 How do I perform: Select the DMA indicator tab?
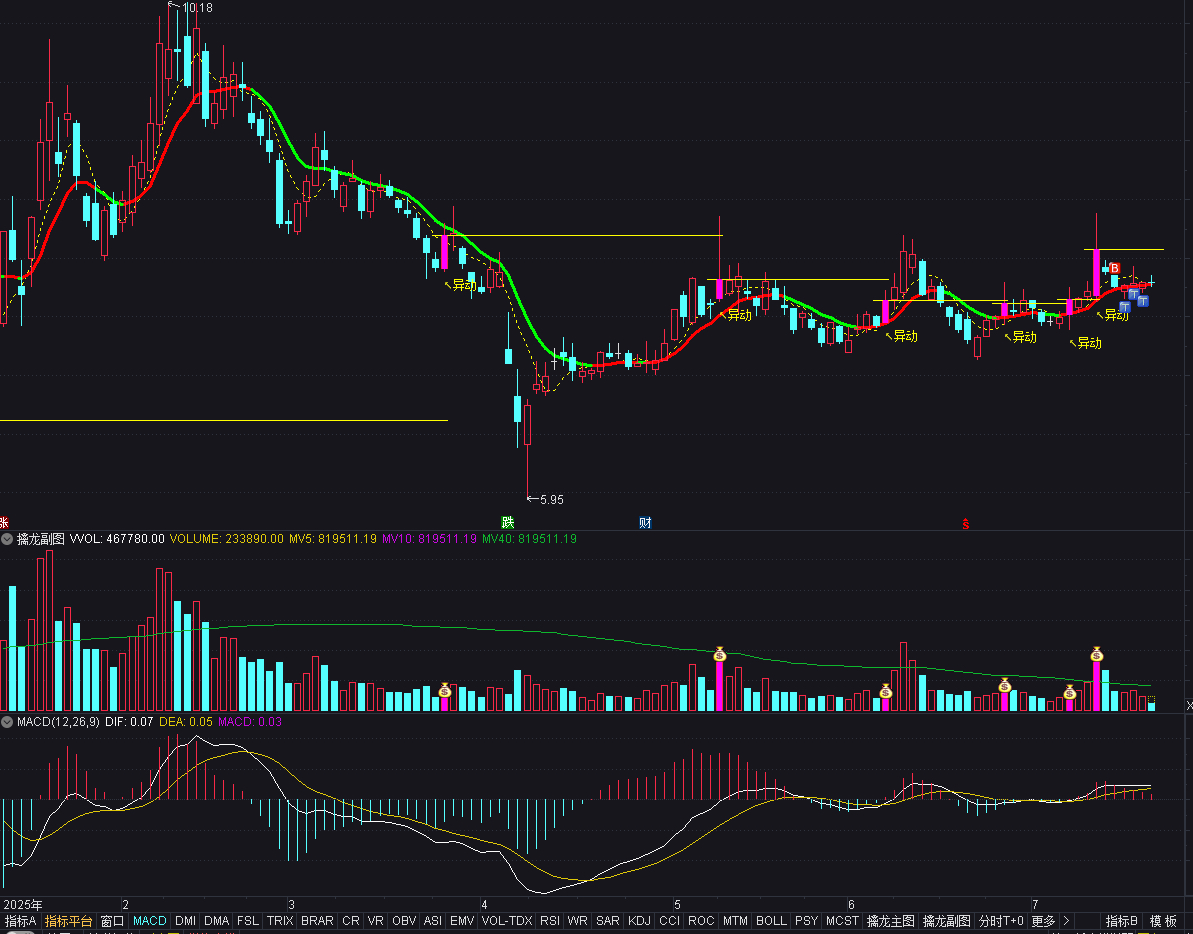point(217,920)
